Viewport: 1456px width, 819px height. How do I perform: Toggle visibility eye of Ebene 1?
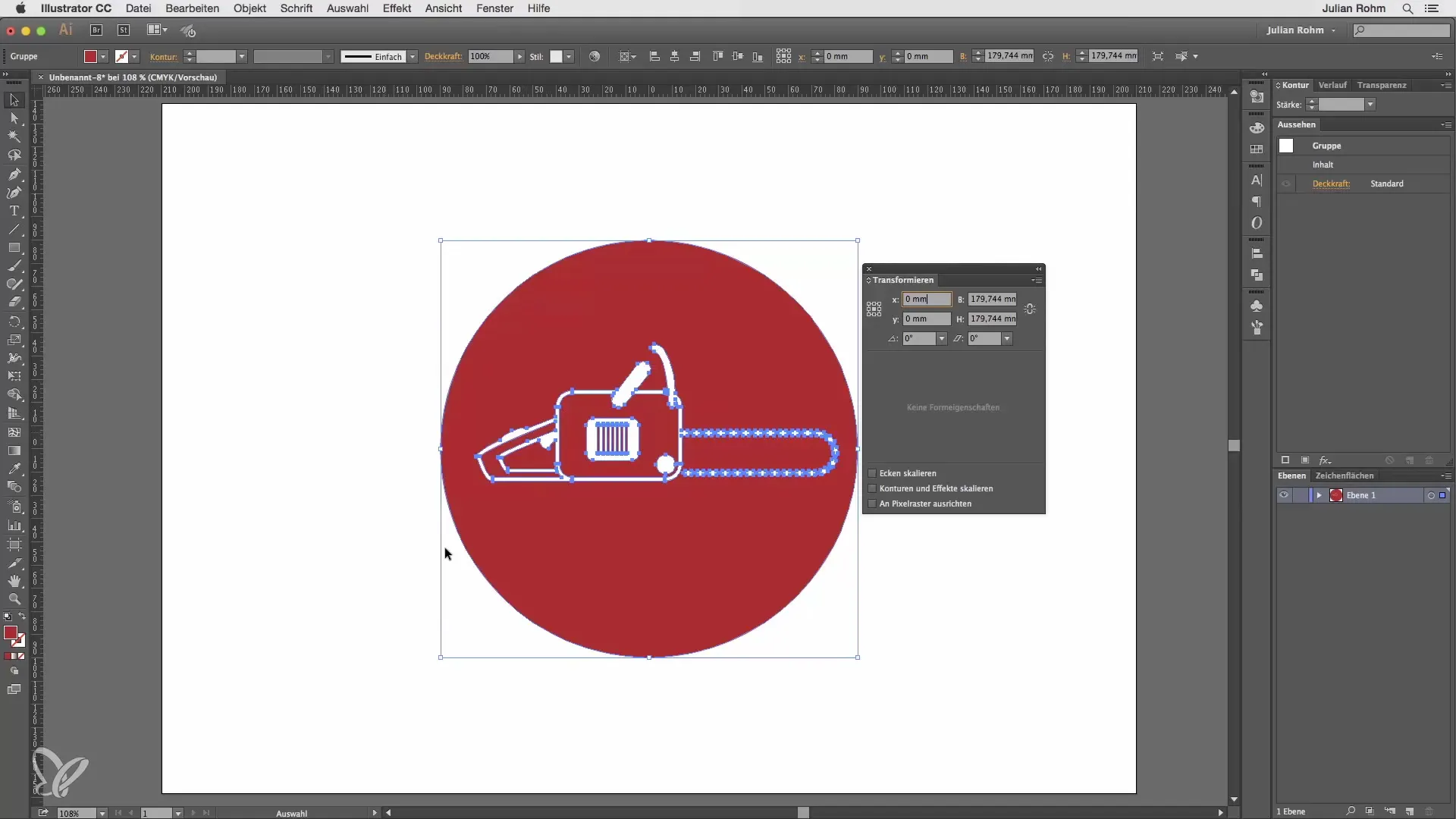click(1284, 495)
